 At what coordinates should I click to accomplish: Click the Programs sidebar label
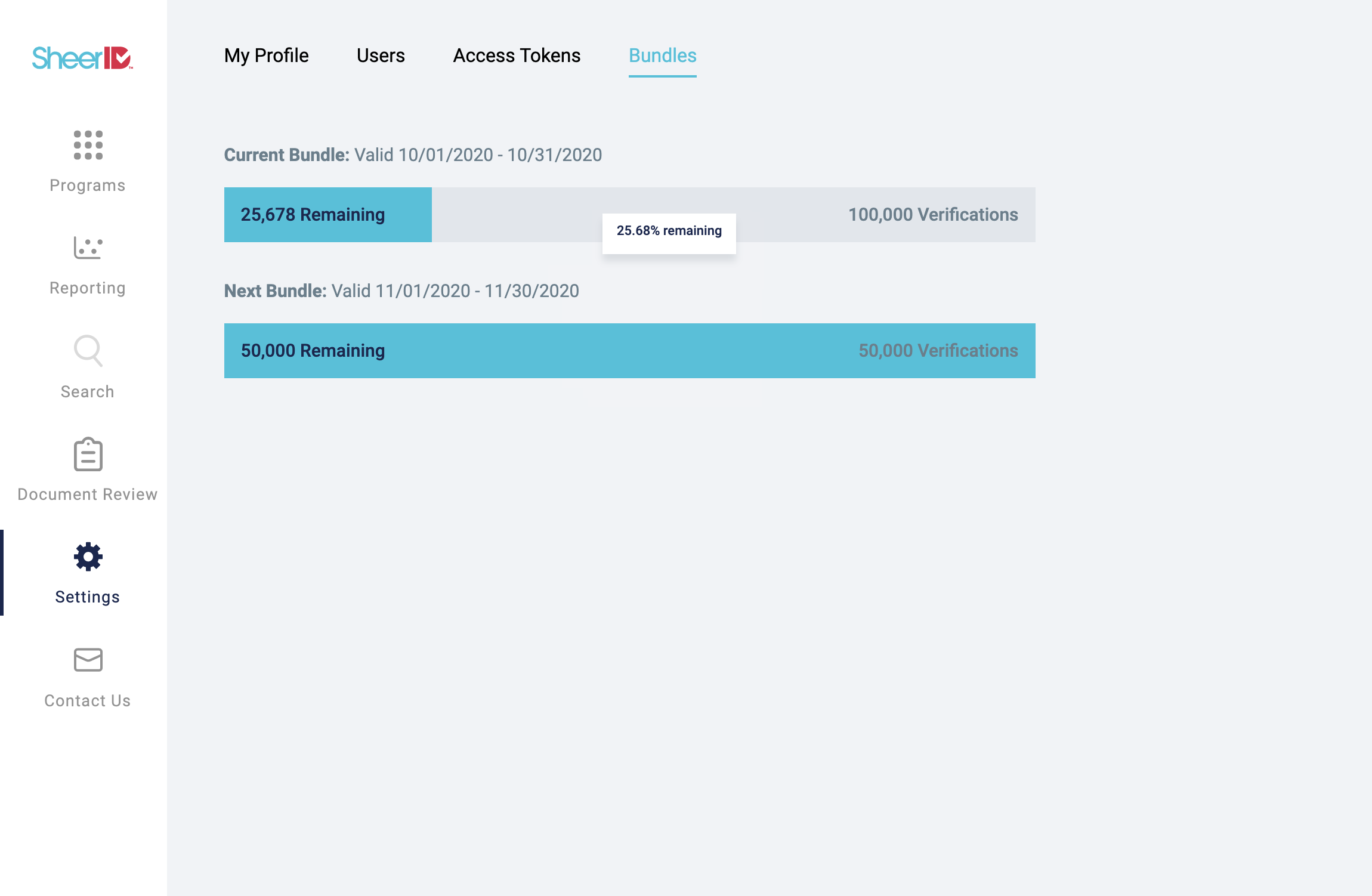88,186
